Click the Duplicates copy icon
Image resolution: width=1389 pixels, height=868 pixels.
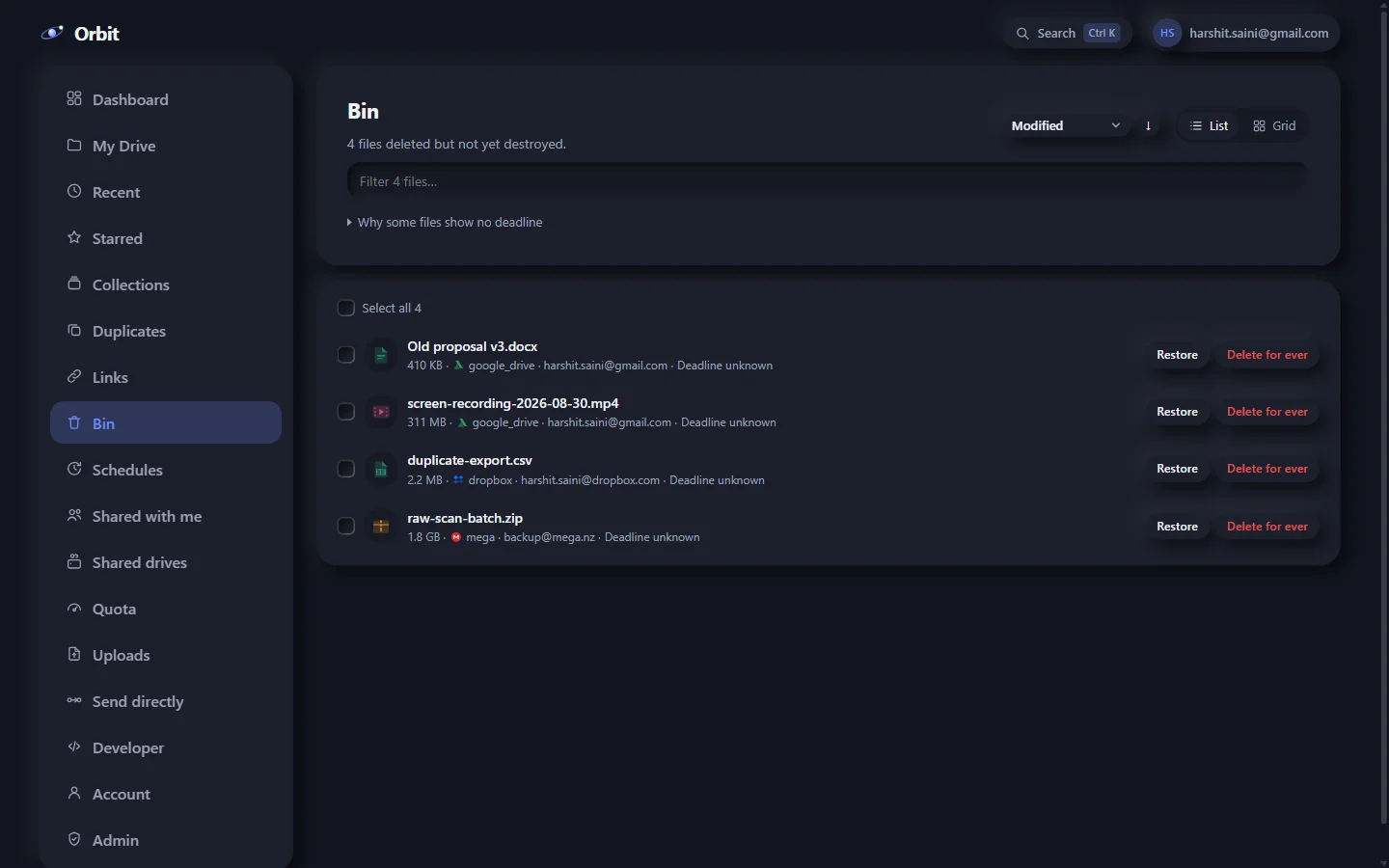tap(74, 330)
